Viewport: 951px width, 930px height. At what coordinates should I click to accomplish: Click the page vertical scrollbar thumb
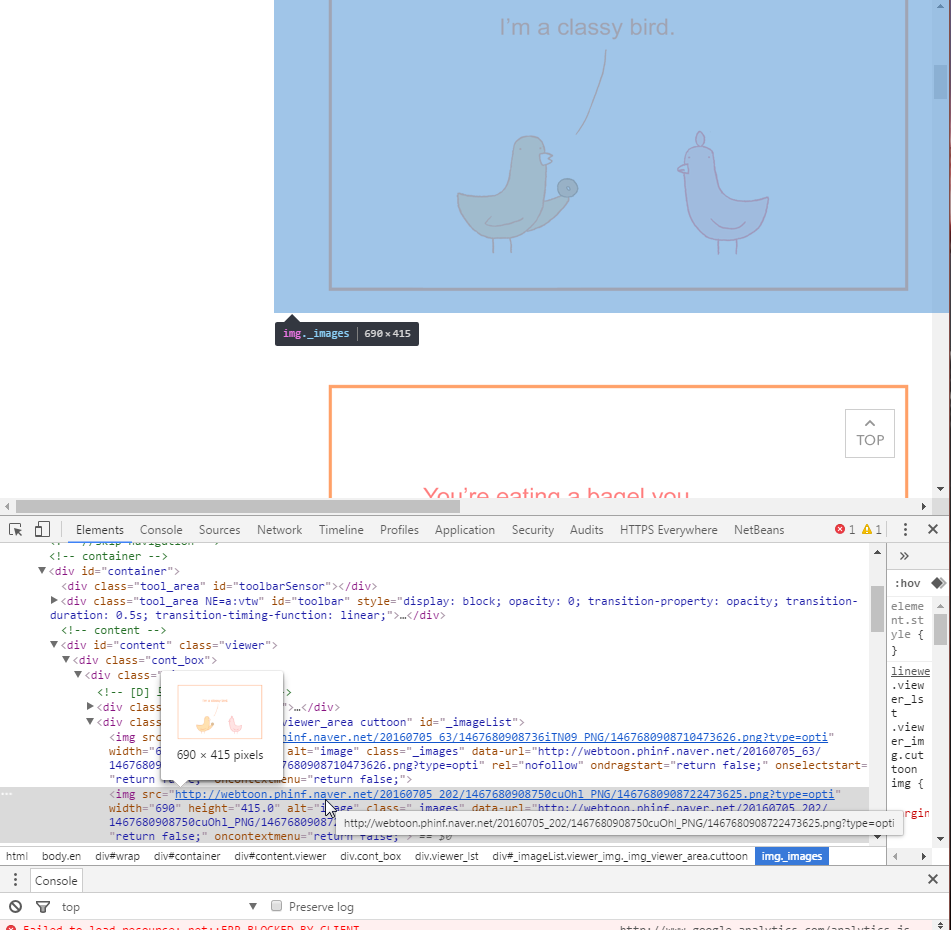[940, 81]
